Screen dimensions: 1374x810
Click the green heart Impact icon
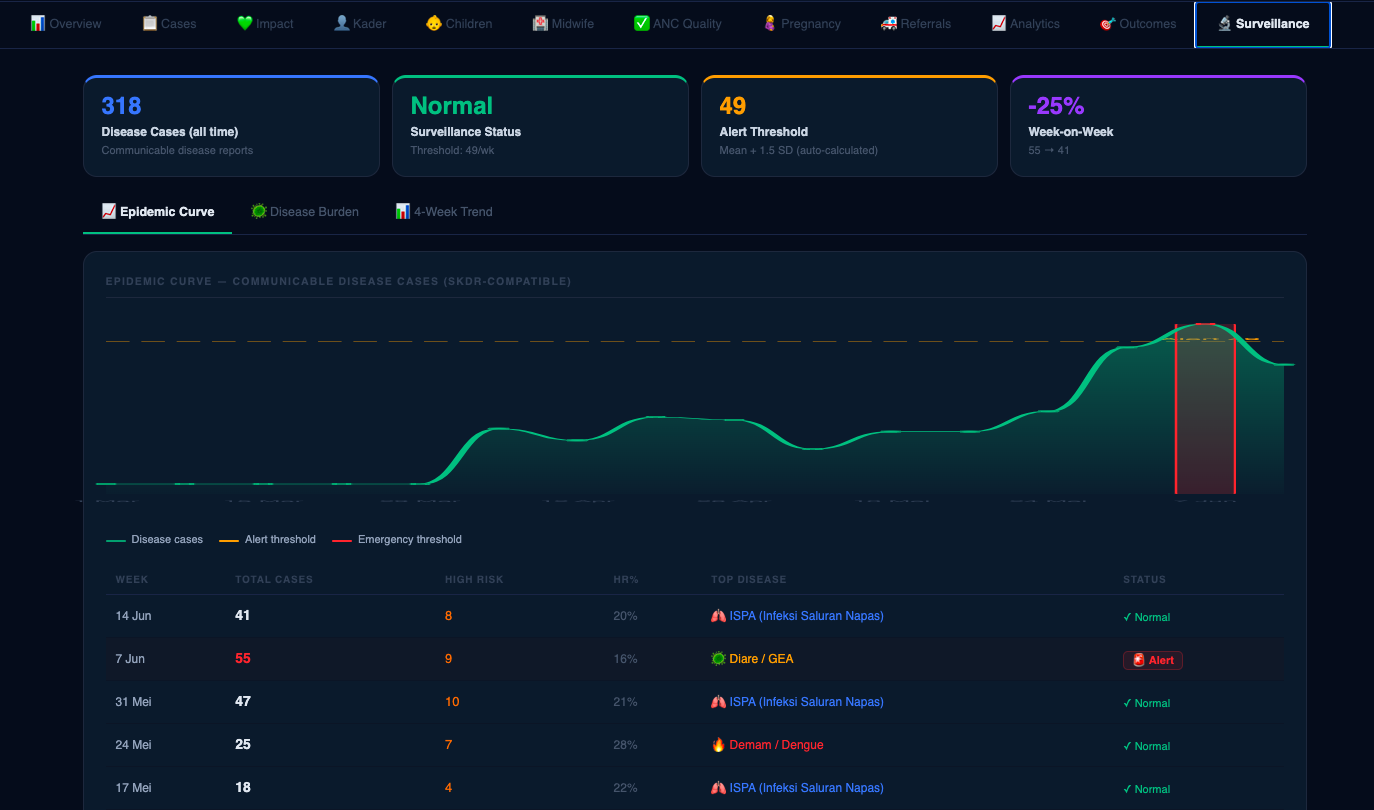point(244,23)
